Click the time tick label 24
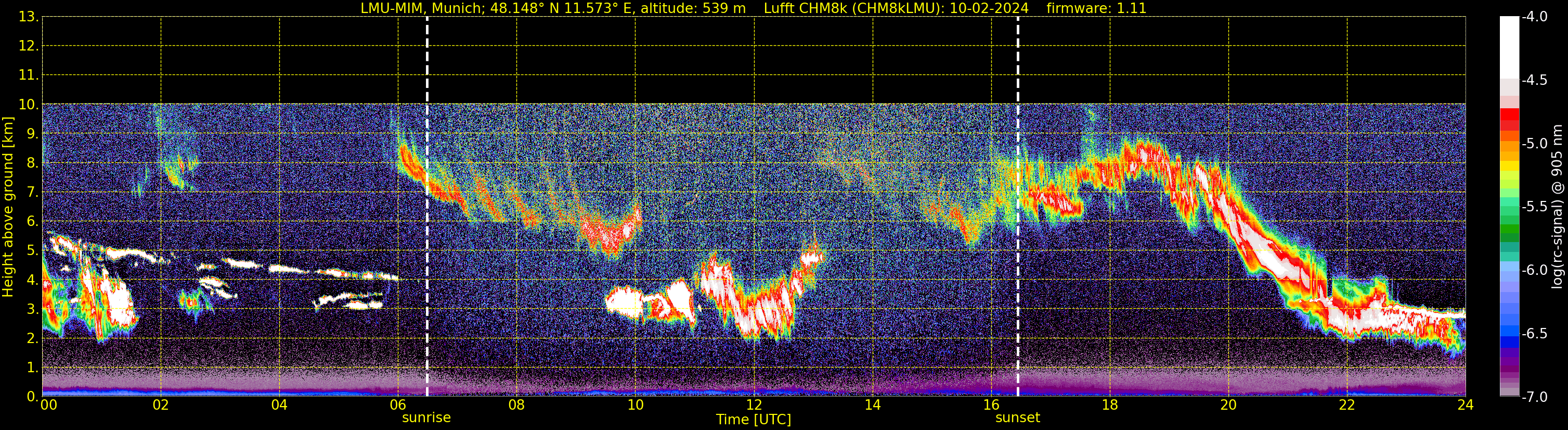 pos(1465,405)
